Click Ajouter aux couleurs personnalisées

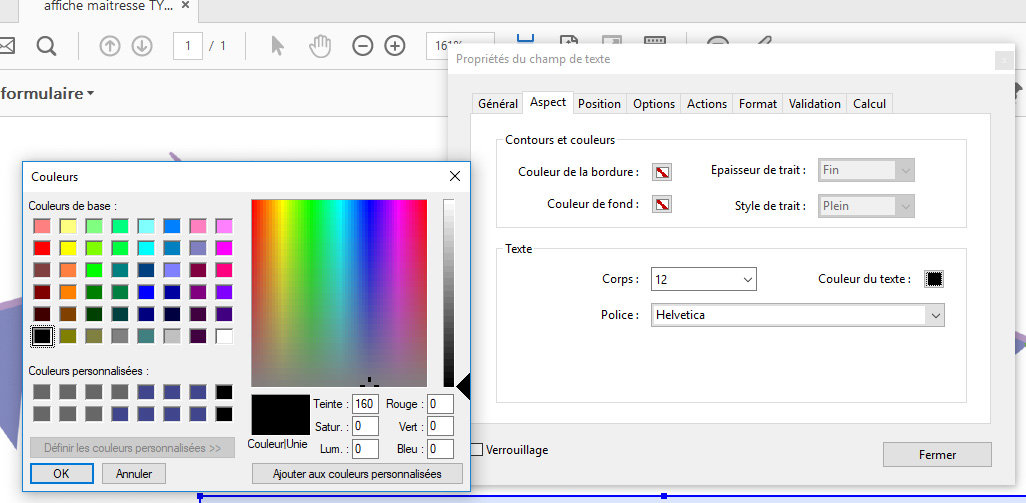357,473
